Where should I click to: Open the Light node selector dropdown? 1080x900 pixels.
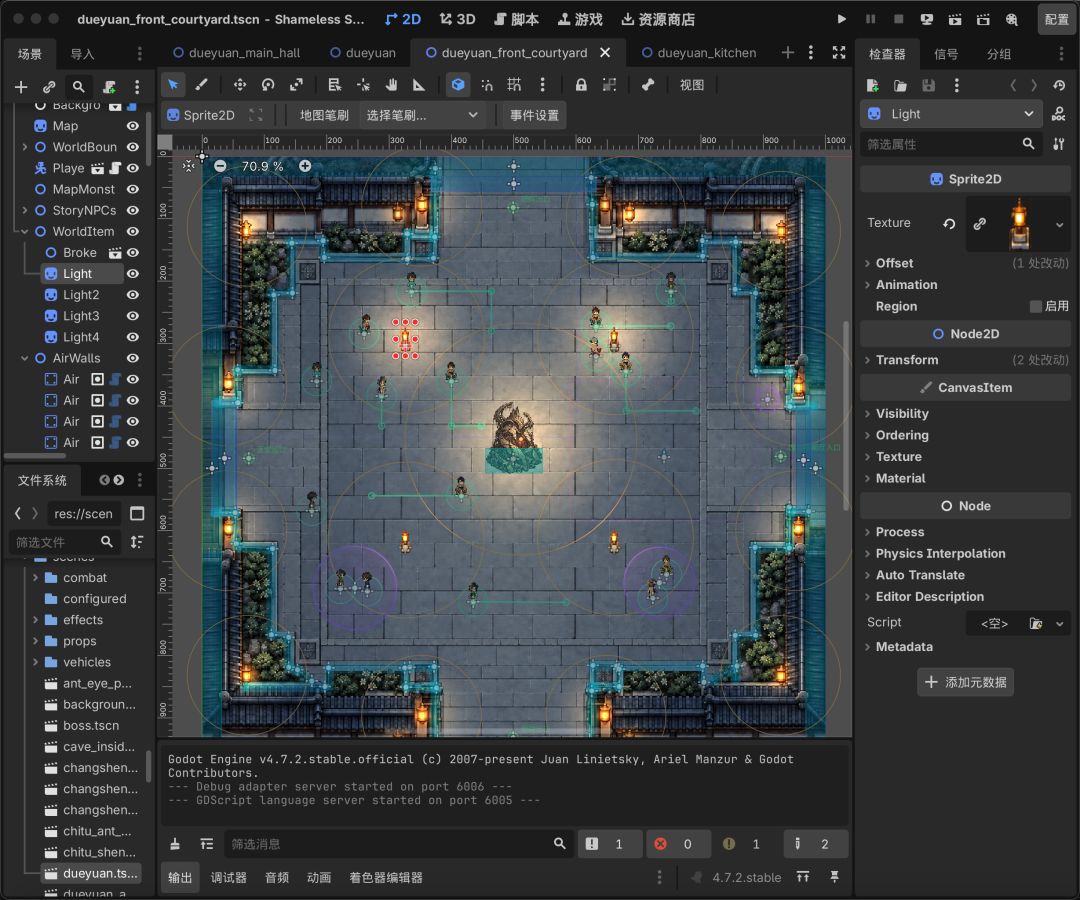pyautogui.click(x=950, y=114)
